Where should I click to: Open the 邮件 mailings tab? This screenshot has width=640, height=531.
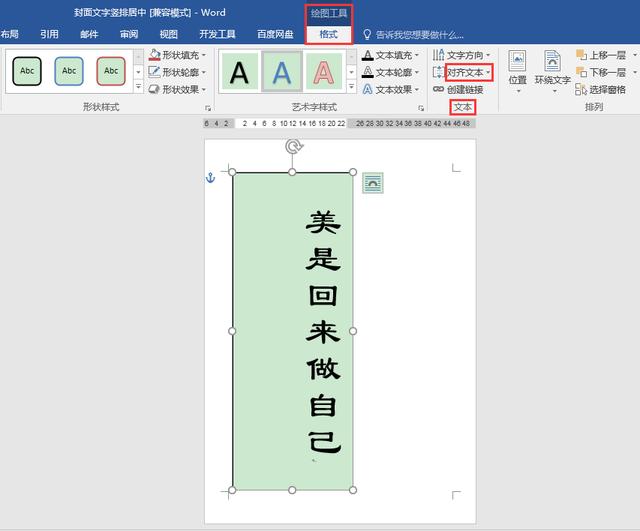pyautogui.click(x=89, y=34)
